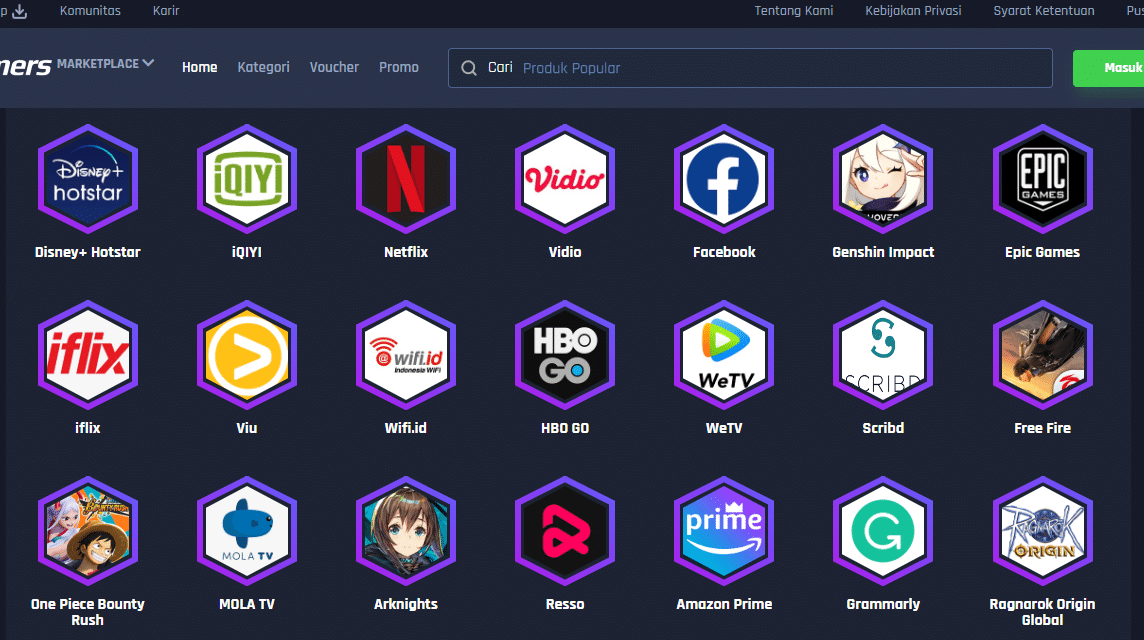Click the Arknights character icon

tap(406, 531)
